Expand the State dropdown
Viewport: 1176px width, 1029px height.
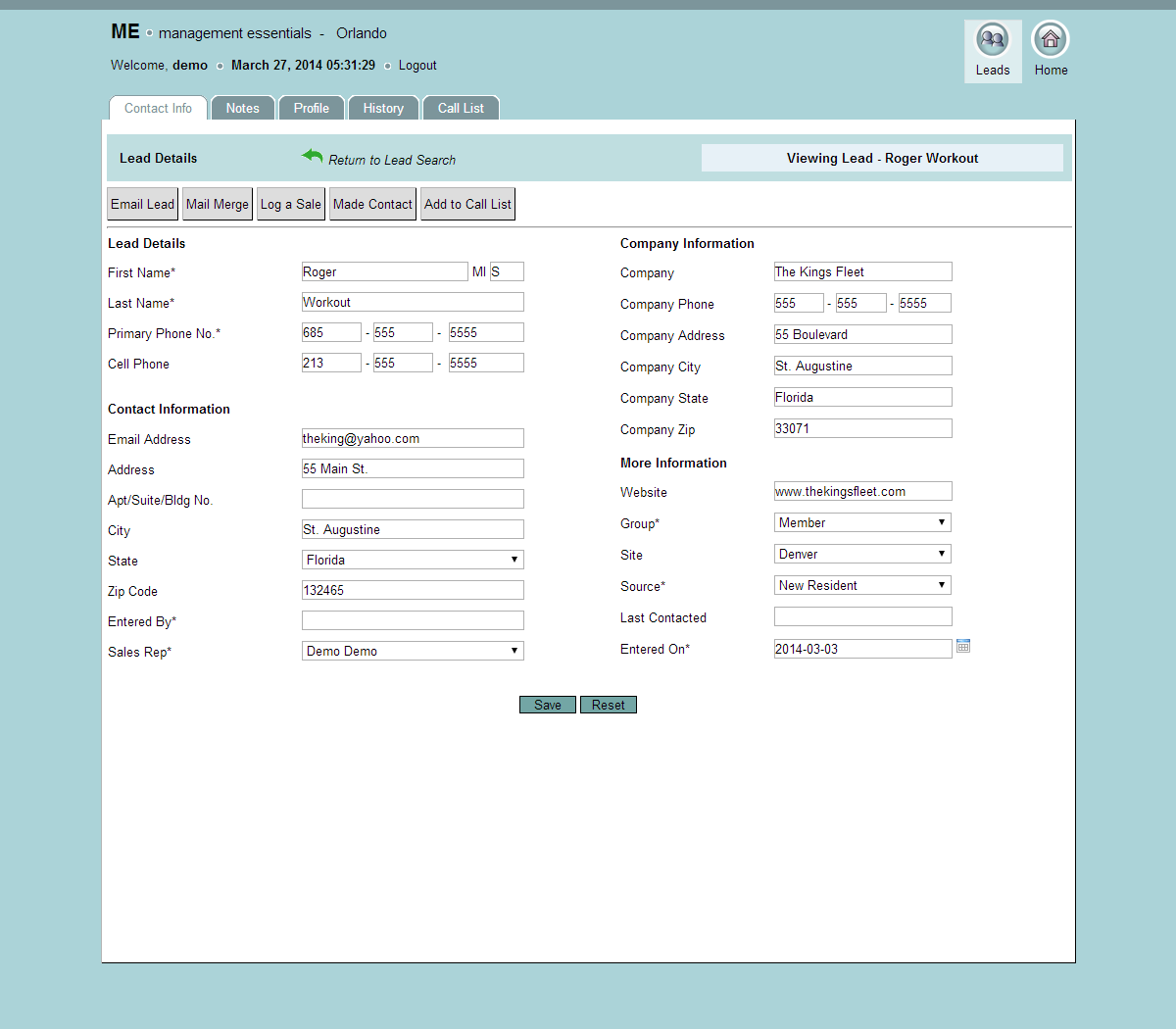pos(413,560)
